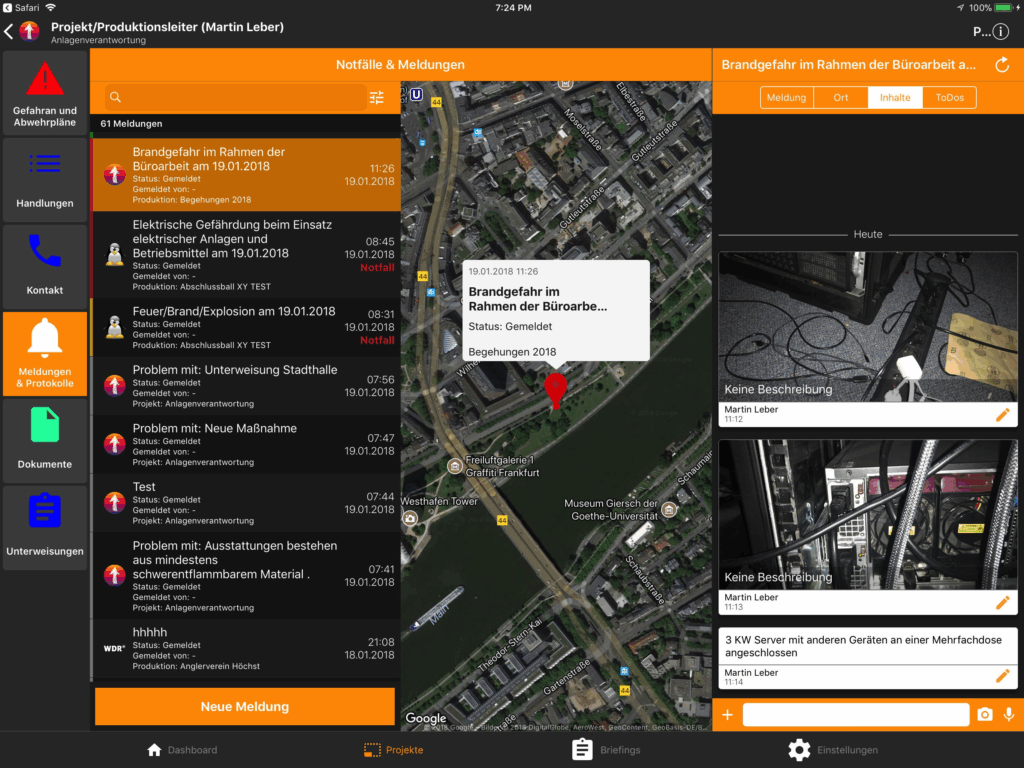This screenshot has width=1024, height=768.
Task: Open the Briefings tab
Action: point(606,750)
